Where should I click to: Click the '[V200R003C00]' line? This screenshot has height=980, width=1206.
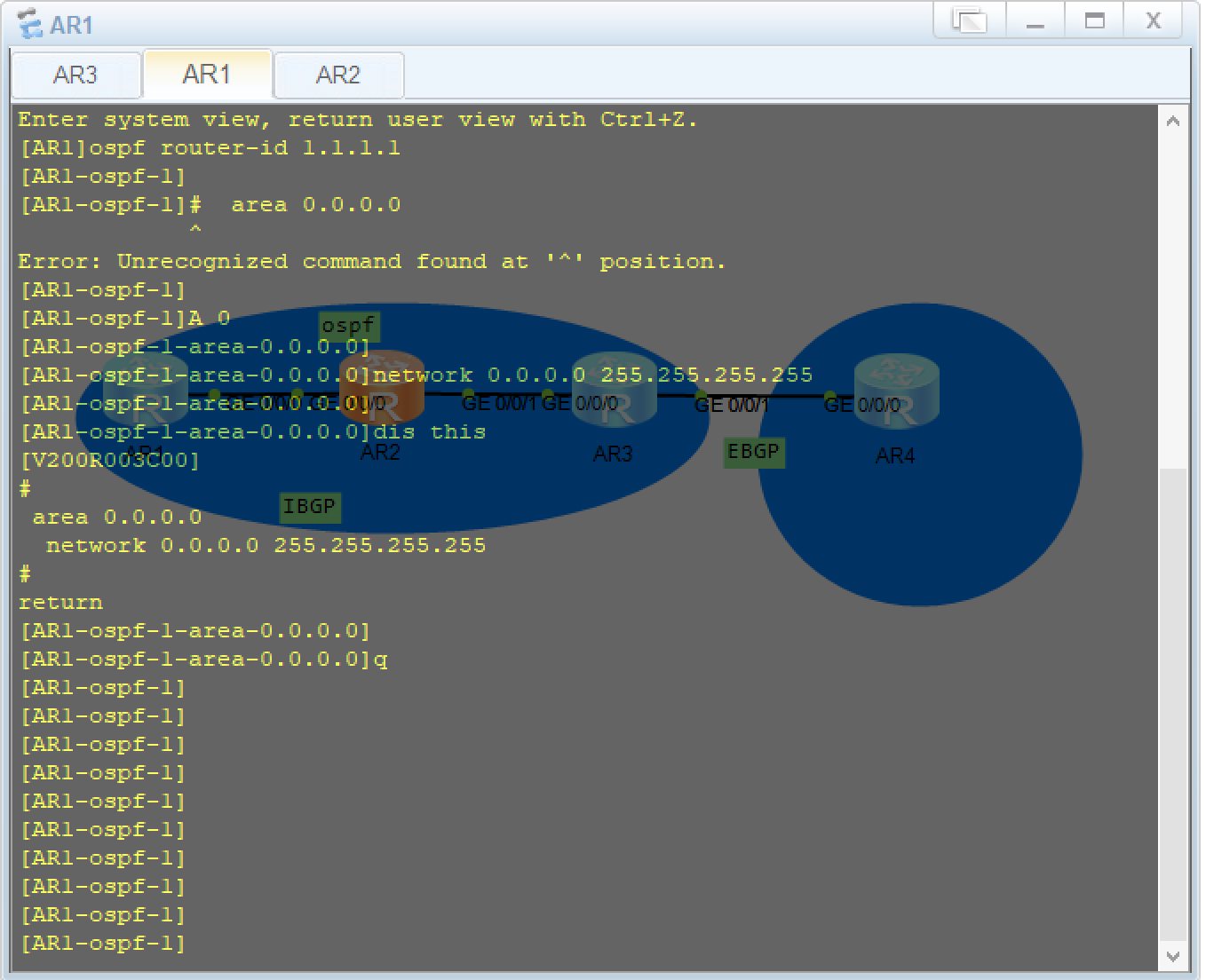pyautogui.click(x=109, y=461)
